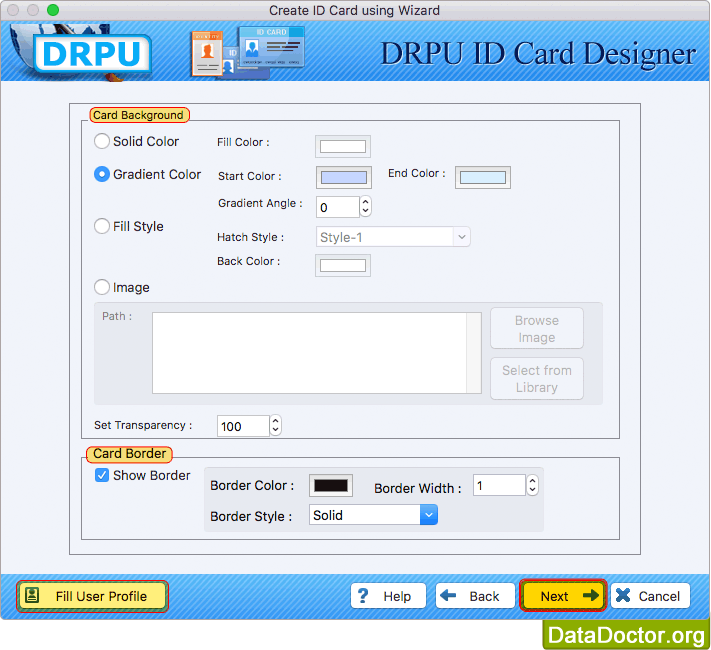The image size is (711, 650).
Task: Click the Gradient Angle value field
Action: coord(338,207)
